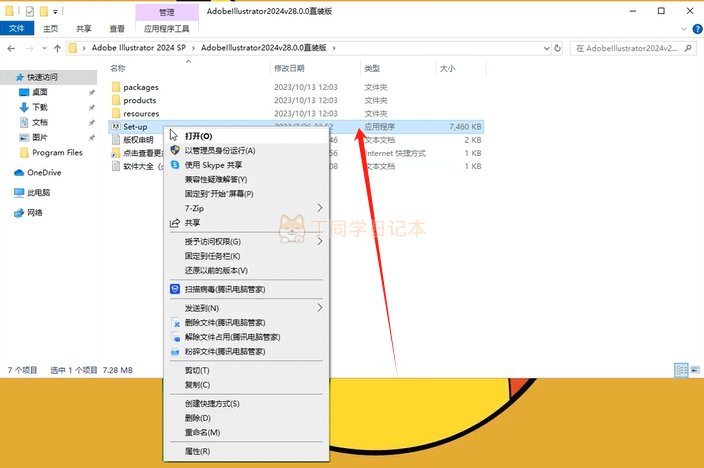Select 粉碎文件(腾讯电脑管家)
Viewport: 704px width, 468px height.
coord(246,351)
